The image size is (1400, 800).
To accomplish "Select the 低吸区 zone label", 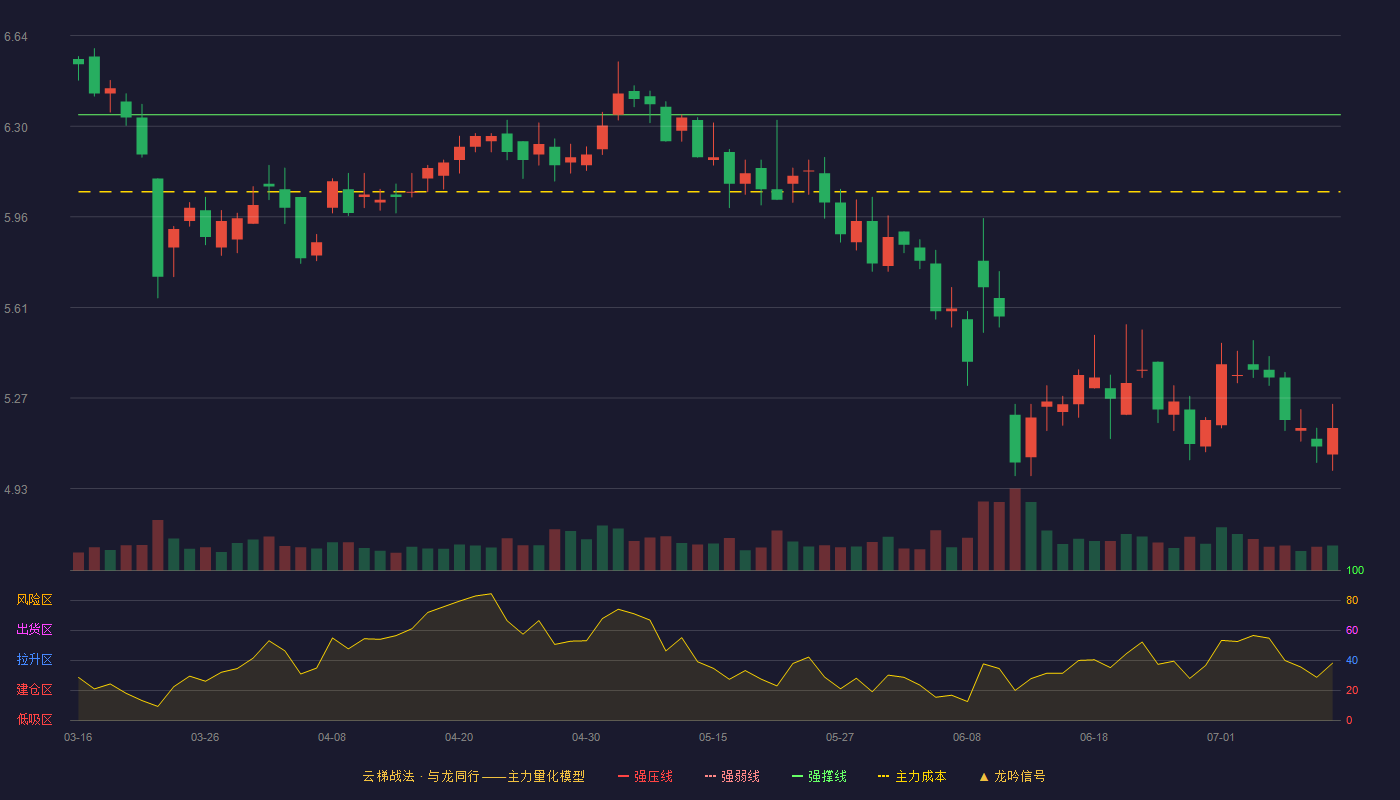I will [x=34, y=719].
